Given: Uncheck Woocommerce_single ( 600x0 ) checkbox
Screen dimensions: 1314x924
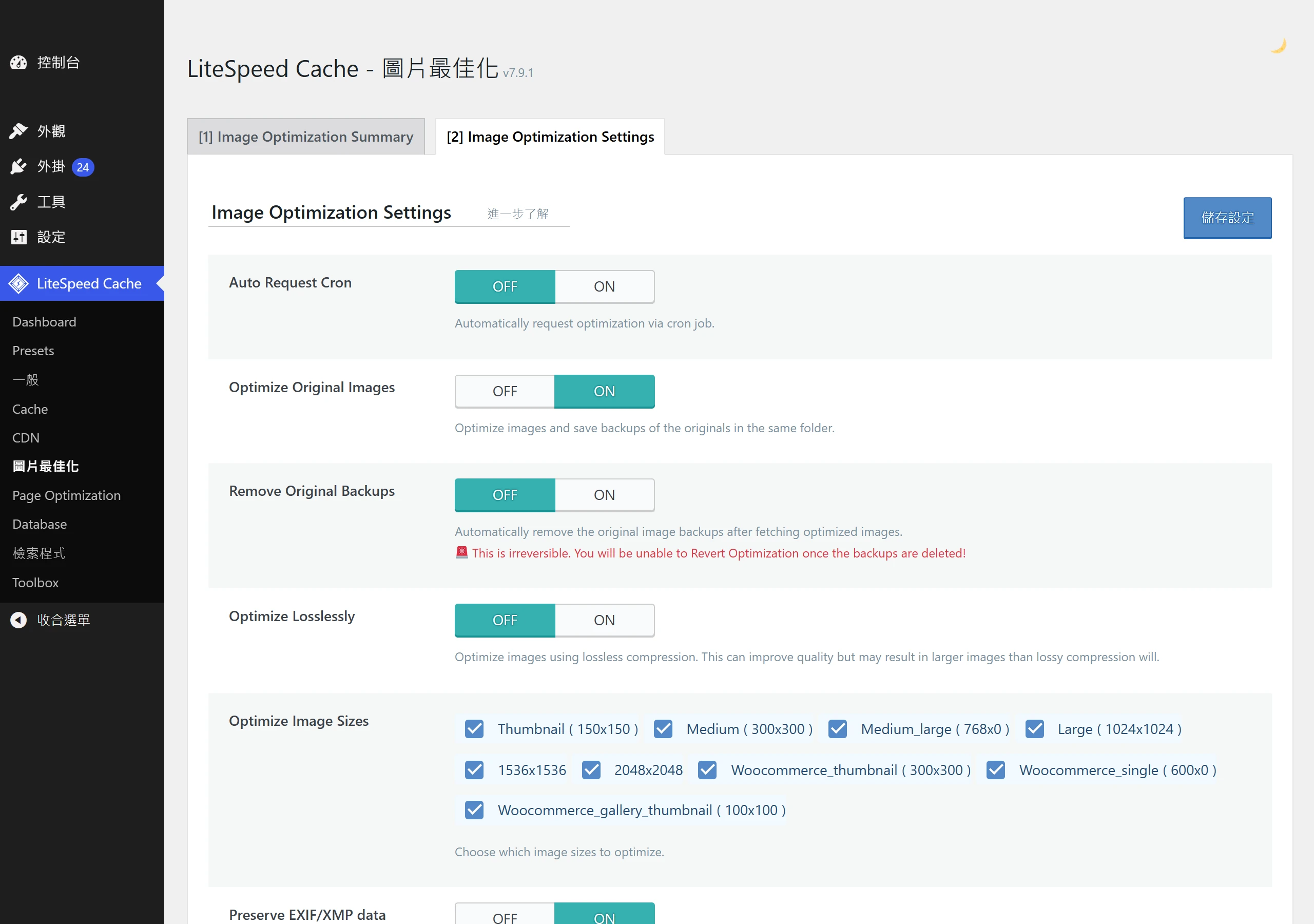Looking at the screenshot, I should click(996, 770).
